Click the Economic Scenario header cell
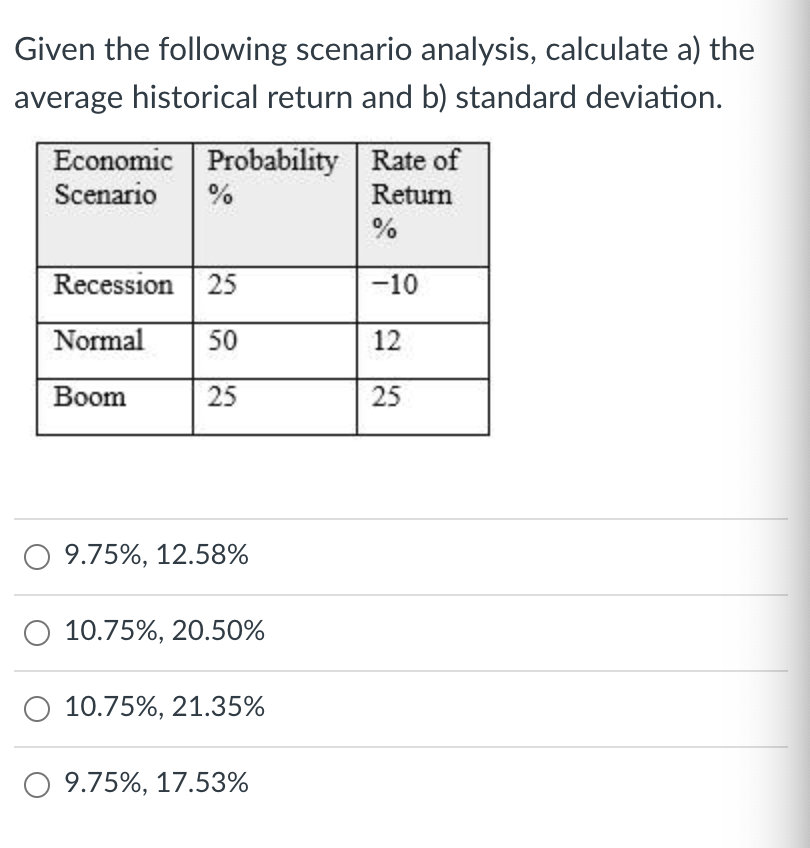The image size is (810, 848). click(114, 204)
